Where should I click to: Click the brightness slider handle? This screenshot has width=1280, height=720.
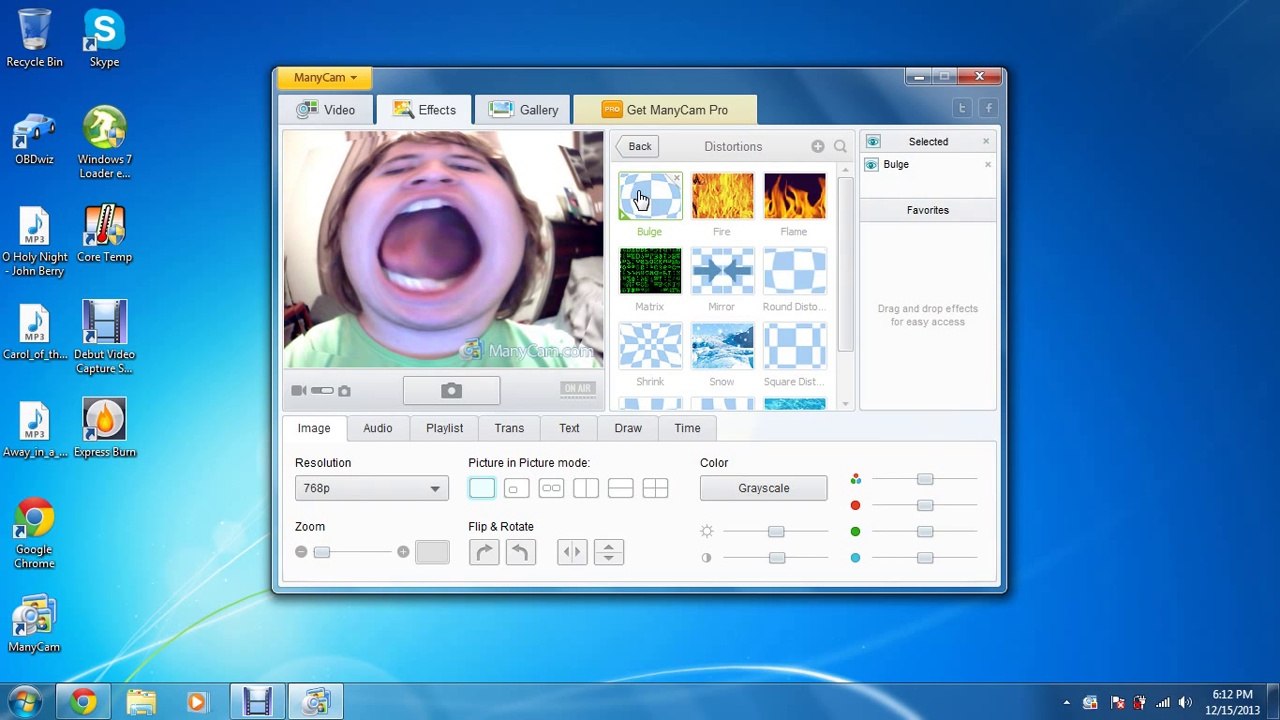tap(776, 532)
